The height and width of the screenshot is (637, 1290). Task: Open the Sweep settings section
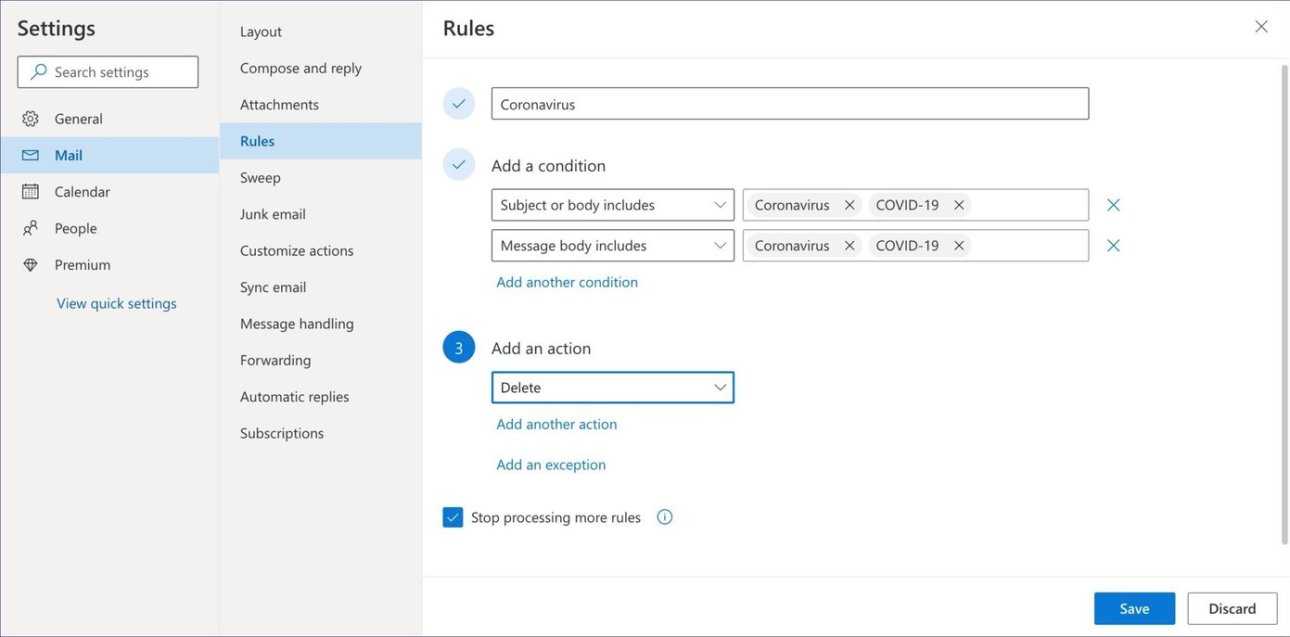(x=260, y=178)
